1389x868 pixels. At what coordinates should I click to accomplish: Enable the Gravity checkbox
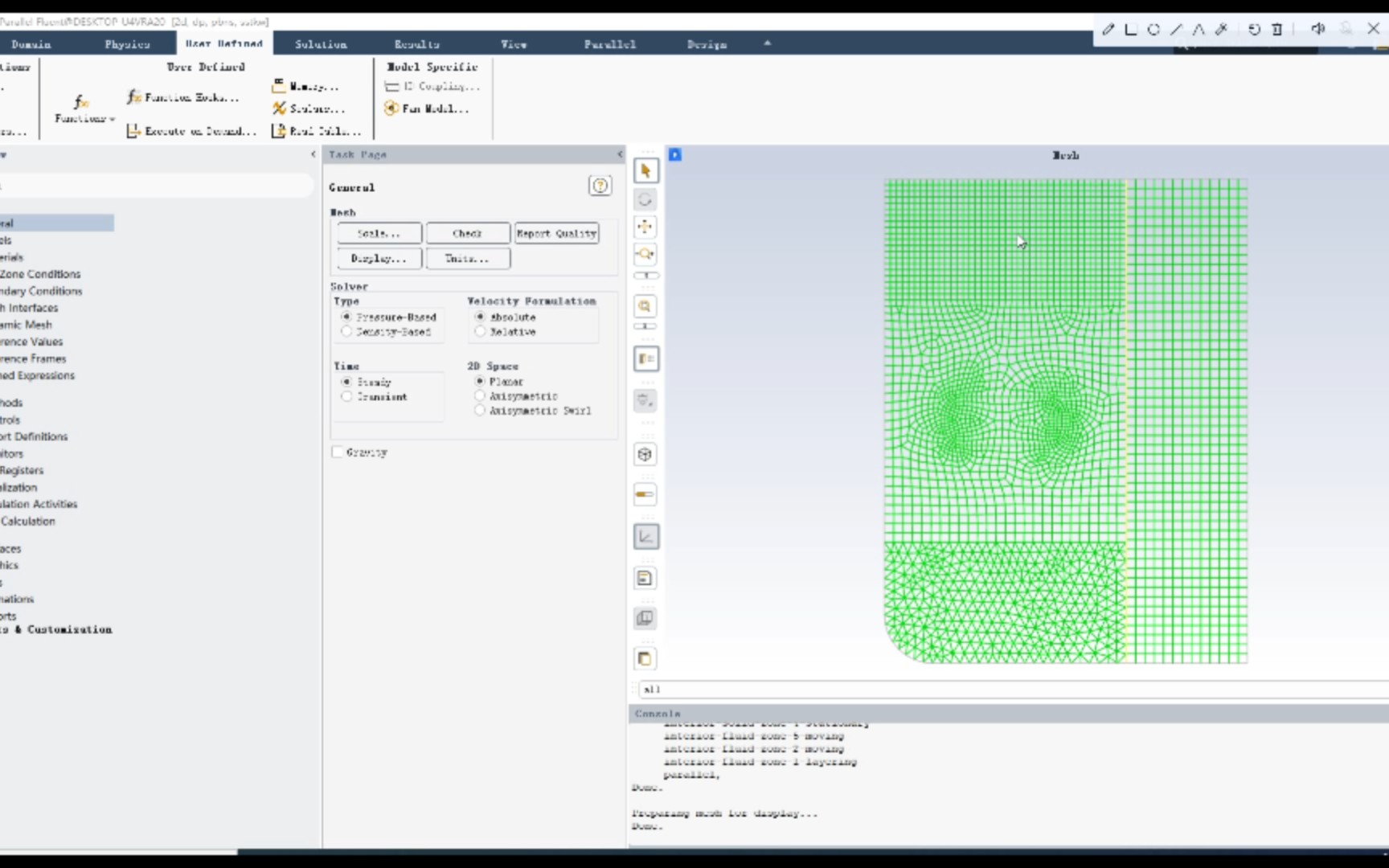click(x=337, y=452)
